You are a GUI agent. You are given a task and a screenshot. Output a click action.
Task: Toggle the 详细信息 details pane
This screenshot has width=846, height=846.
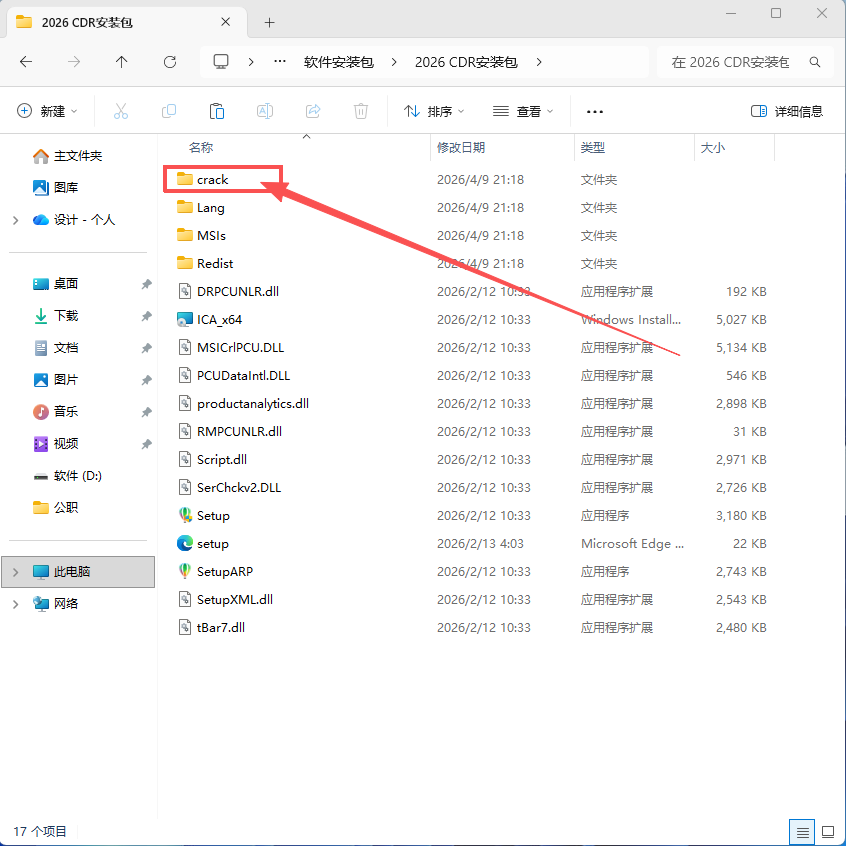(787, 111)
